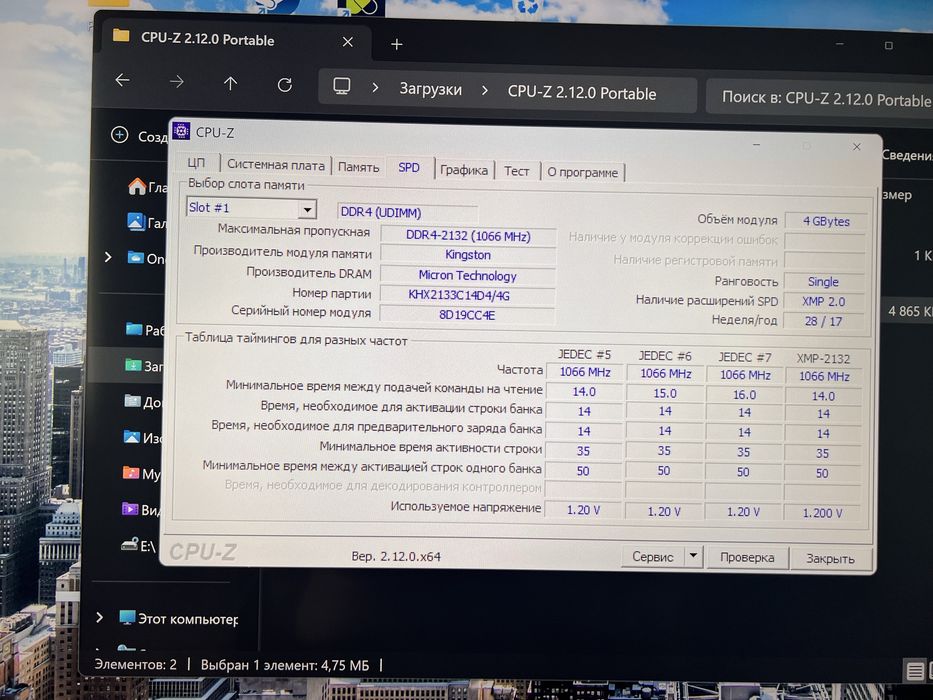
Task: Switch to the Тест tab
Action: (x=516, y=171)
